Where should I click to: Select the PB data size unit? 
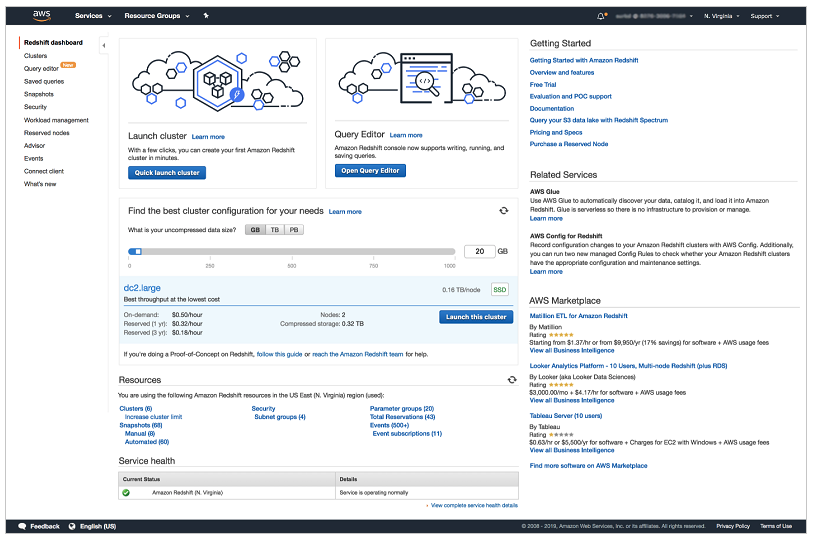[294, 230]
